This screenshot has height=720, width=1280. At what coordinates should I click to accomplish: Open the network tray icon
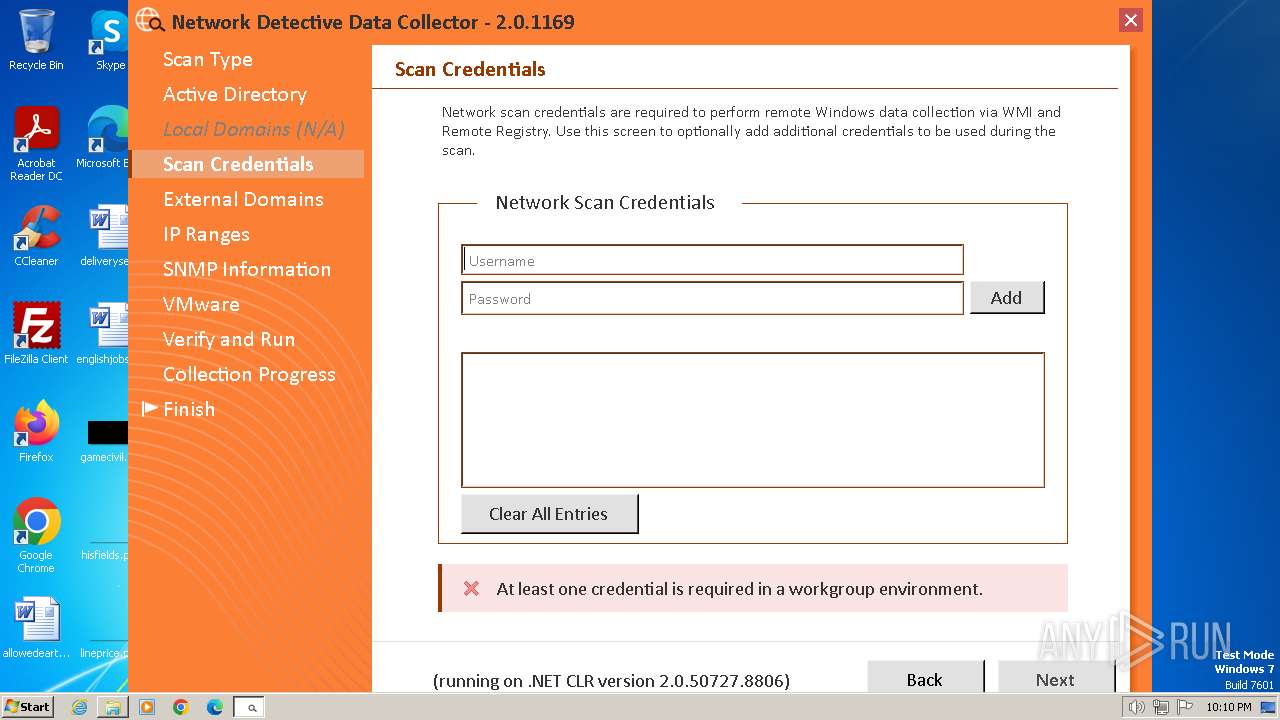click(1160, 707)
